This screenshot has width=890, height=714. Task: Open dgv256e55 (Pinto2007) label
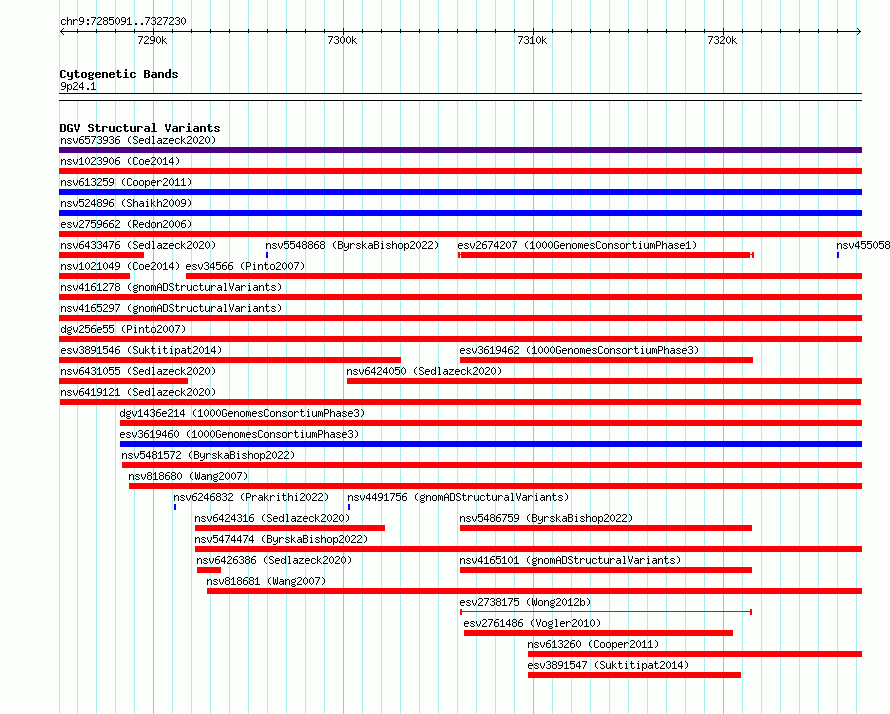(x=123, y=329)
